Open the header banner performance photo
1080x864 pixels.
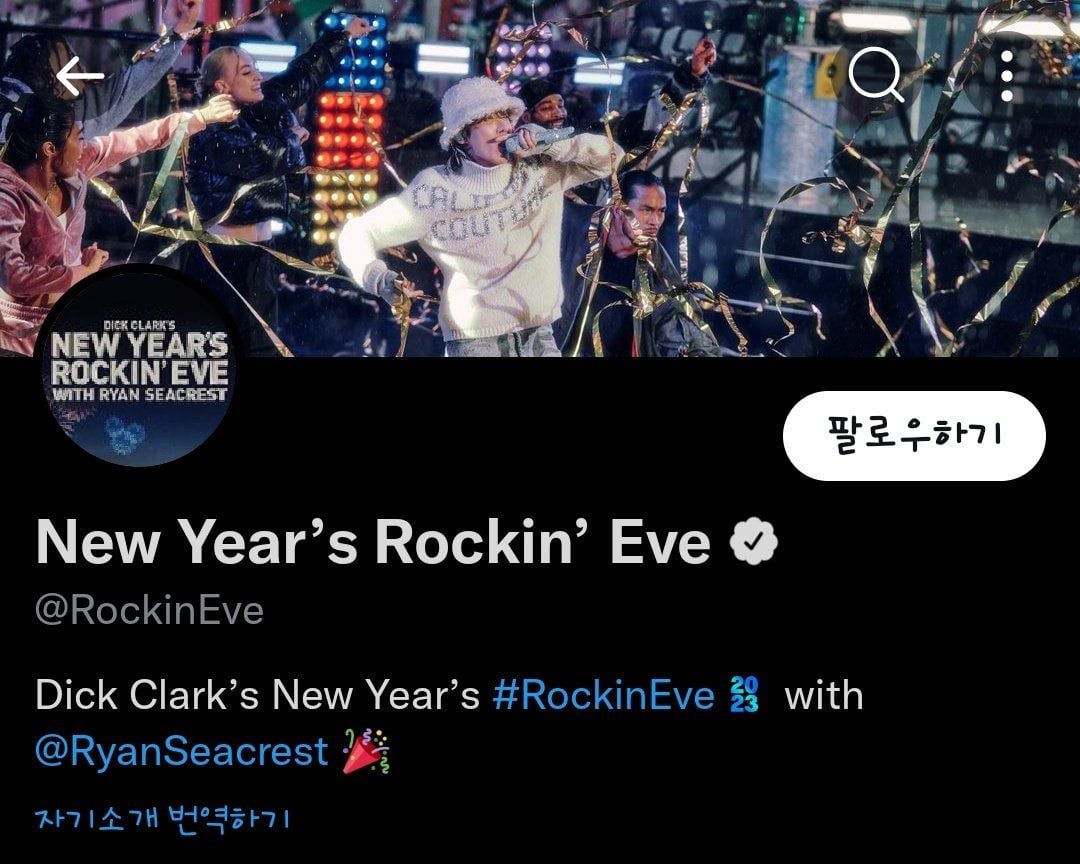click(540, 178)
